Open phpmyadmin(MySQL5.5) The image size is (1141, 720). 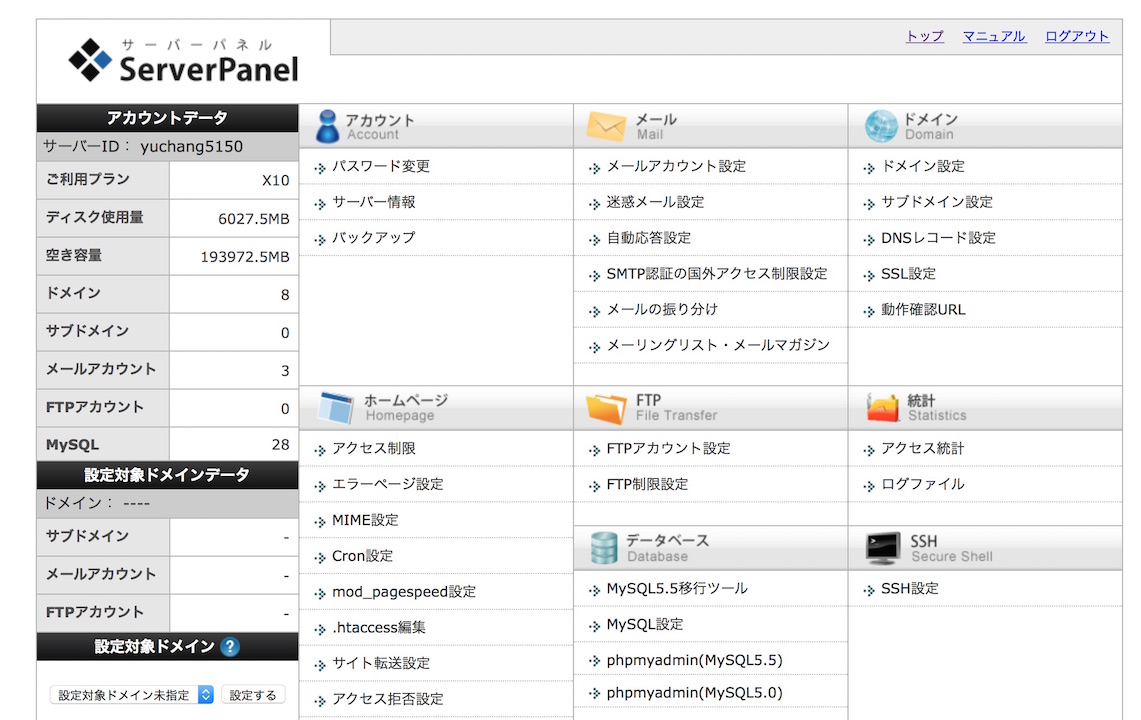click(694, 660)
